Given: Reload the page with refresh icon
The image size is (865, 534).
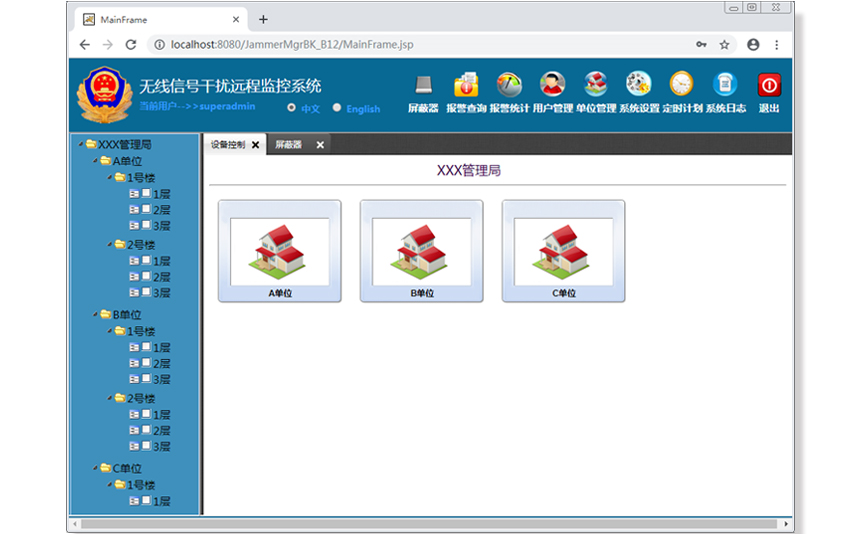Looking at the screenshot, I should [131, 45].
